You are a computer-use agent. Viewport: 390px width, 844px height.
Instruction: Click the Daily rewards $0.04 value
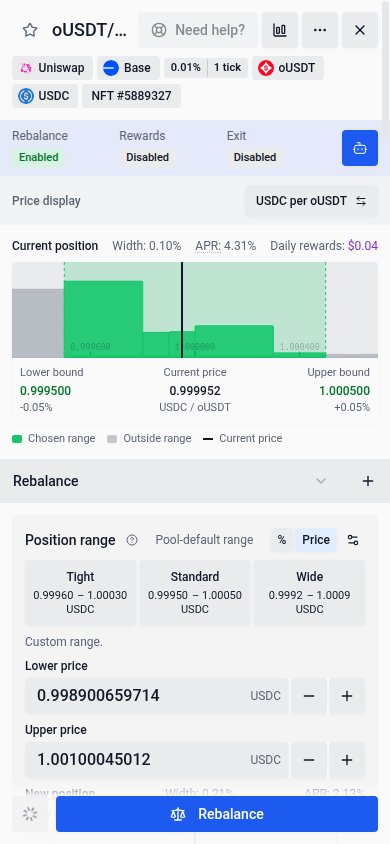(363, 246)
